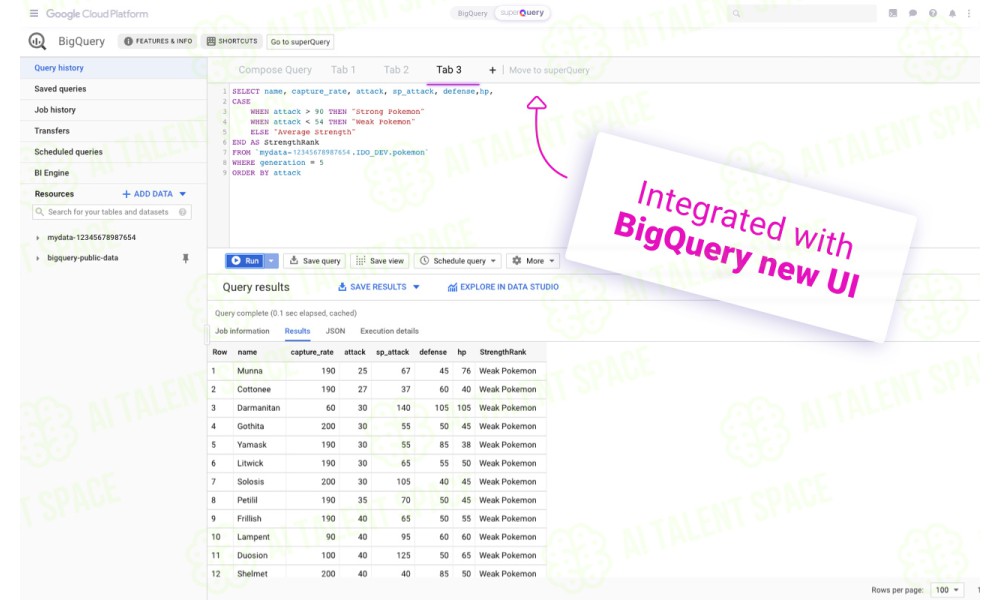1000x600 pixels.
Task: Click the gear icon on More button
Action: tap(517, 261)
